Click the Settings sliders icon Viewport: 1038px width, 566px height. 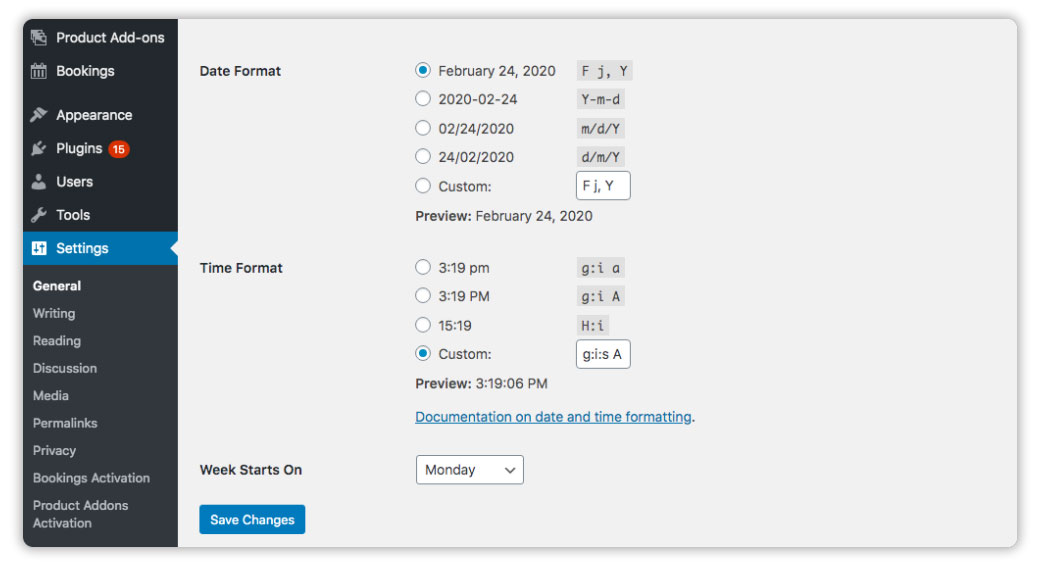point(39,248)
